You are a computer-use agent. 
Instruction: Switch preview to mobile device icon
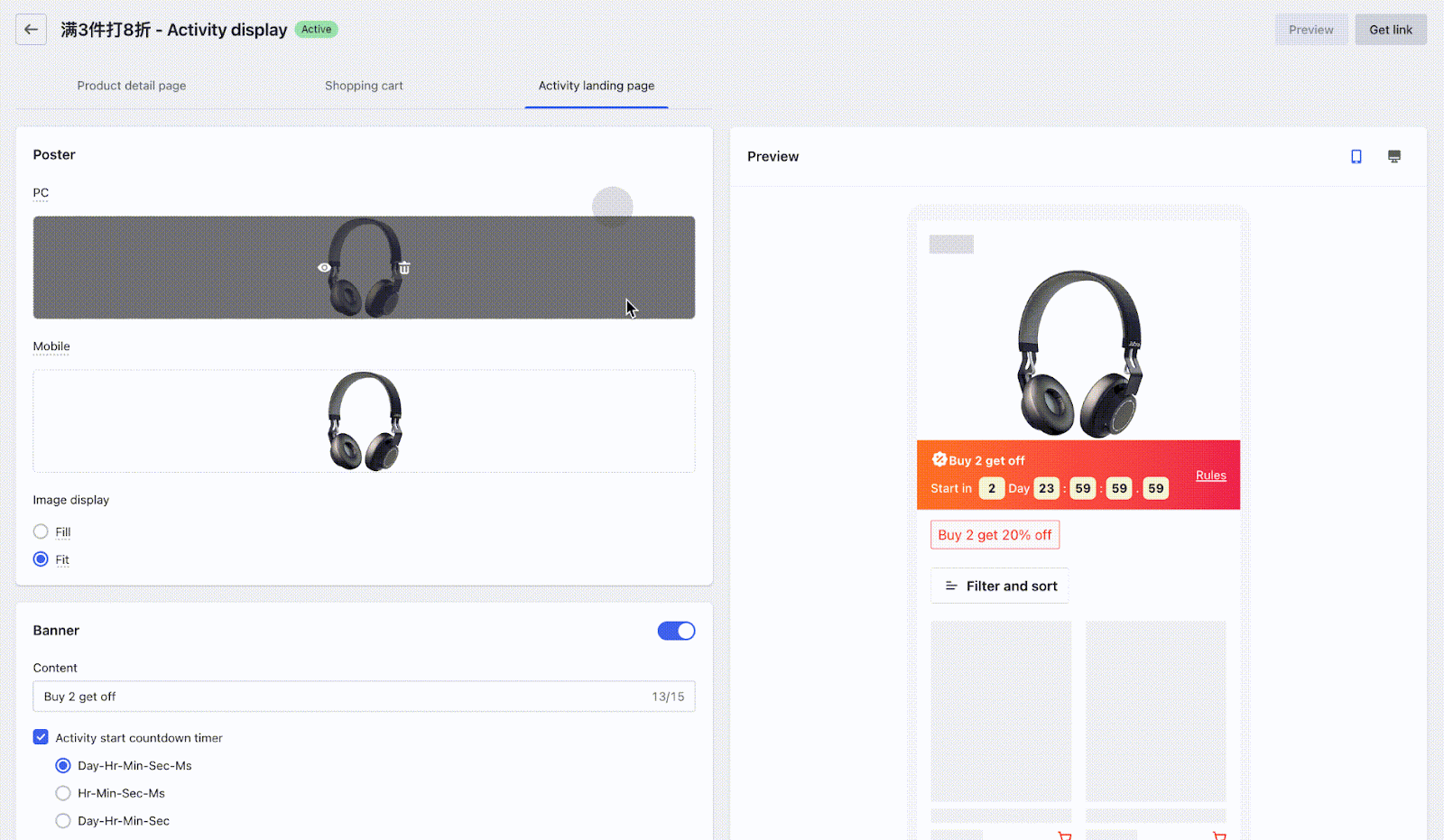[1356, 157]
